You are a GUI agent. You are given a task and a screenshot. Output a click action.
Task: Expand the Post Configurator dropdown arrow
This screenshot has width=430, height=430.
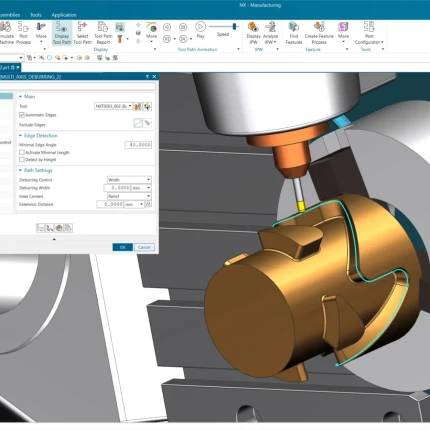pyautogui.click(x=382, y=42)
